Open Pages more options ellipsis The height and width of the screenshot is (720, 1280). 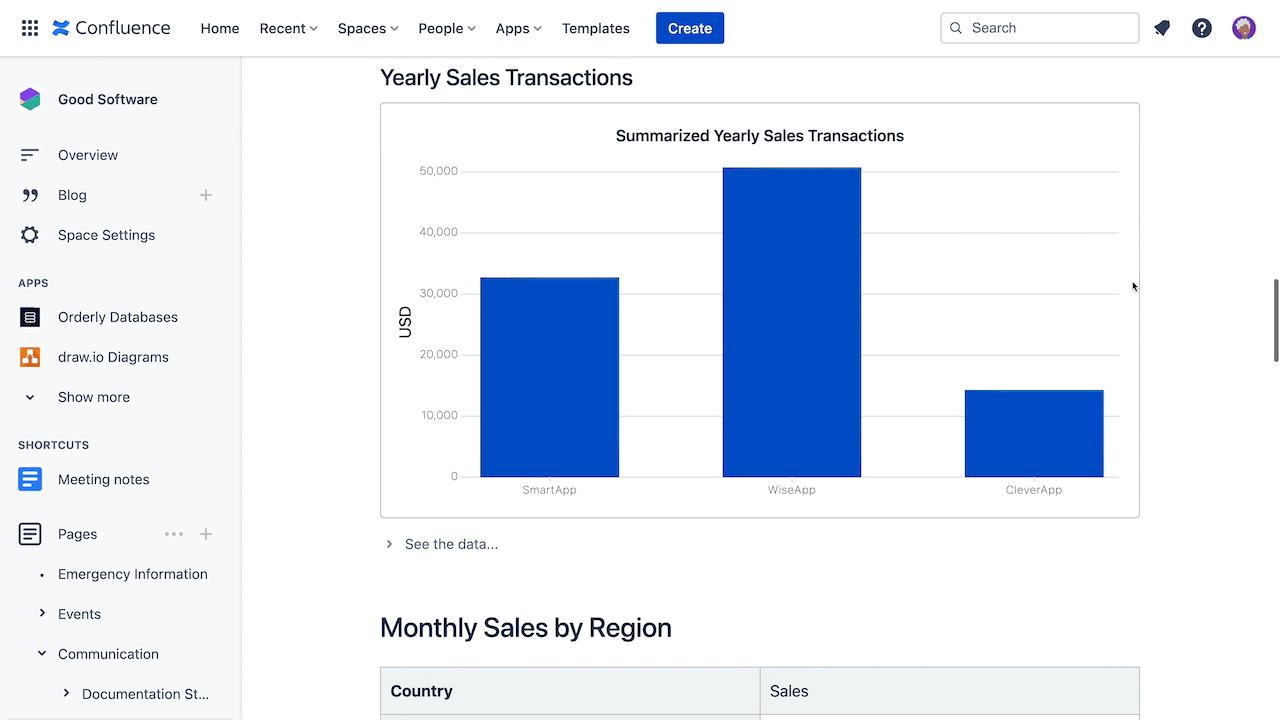click(174, 534)
